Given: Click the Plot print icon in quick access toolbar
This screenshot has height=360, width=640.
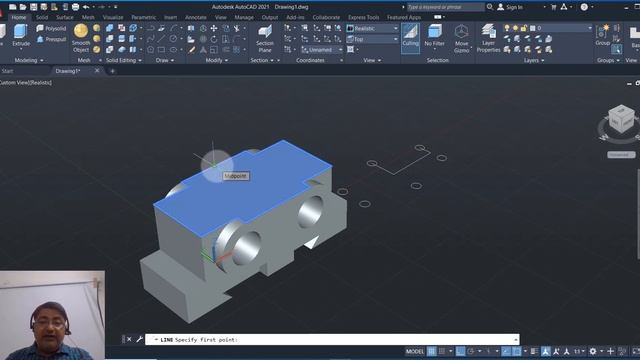Looking at the screenshot, I should coord(76,7).
